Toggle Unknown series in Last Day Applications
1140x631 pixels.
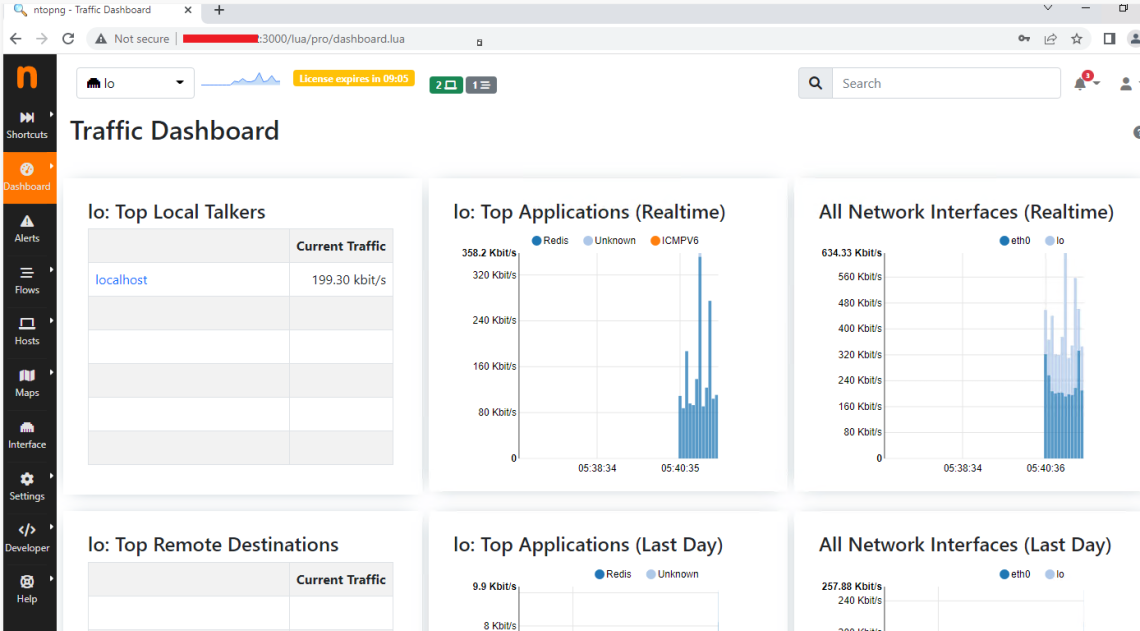click(673, 574)
